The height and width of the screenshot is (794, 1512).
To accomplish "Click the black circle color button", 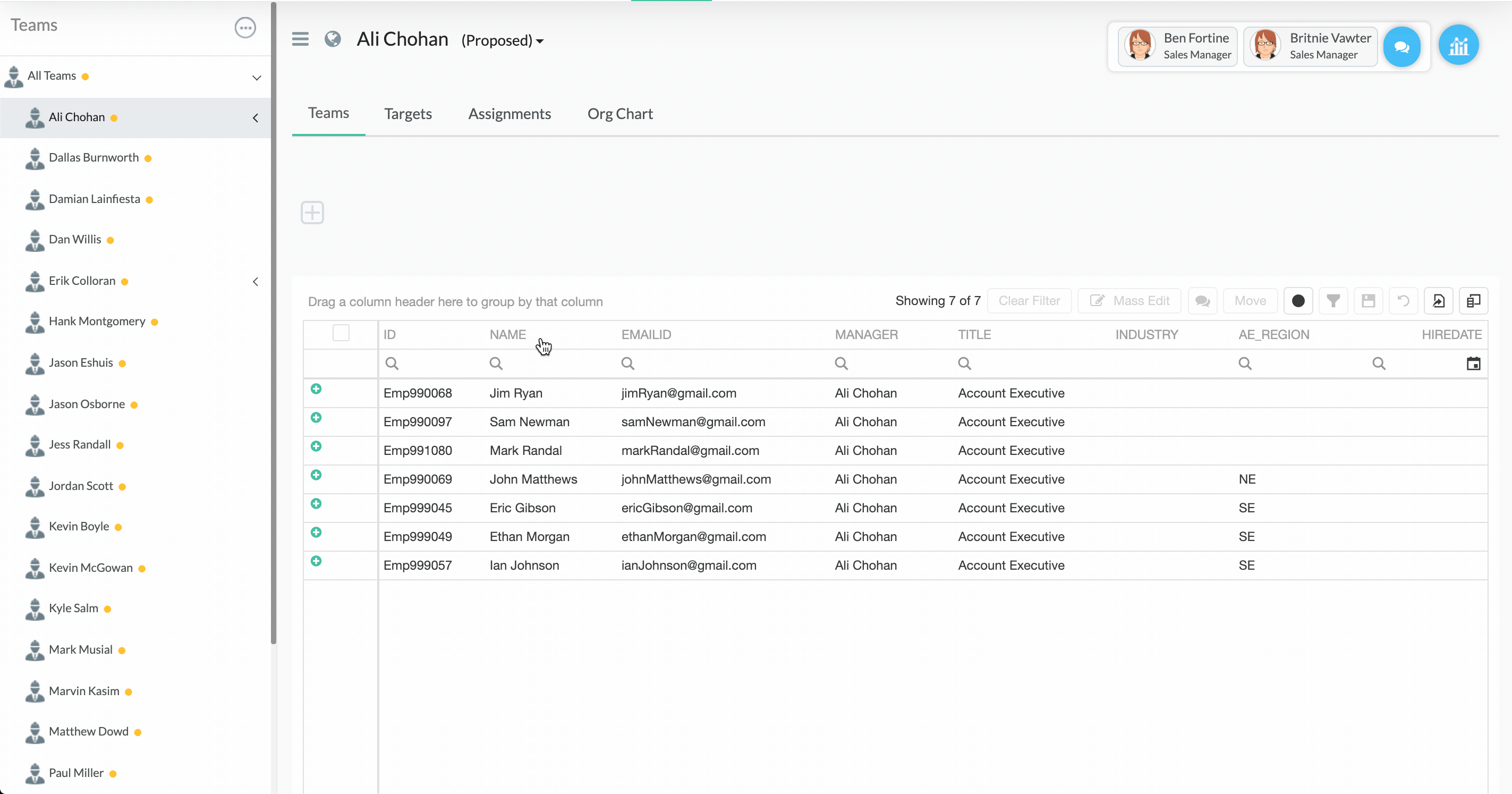I will click(1298, 301).
